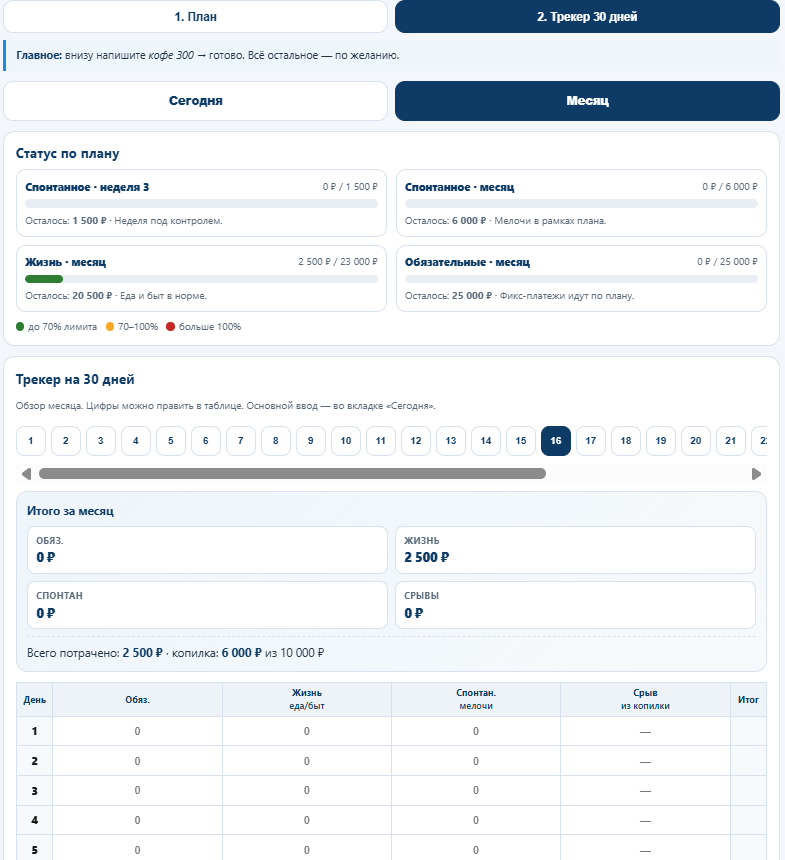The image size is (785, 860).
Task: Click the right arrow of day scrollbar
Action: click(x=756, y=474)
